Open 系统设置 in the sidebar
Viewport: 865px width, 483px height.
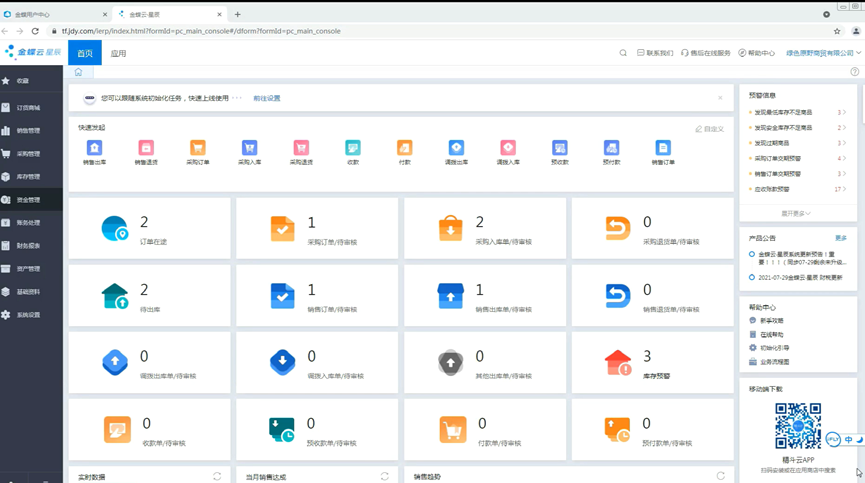[x=31, y=315]
